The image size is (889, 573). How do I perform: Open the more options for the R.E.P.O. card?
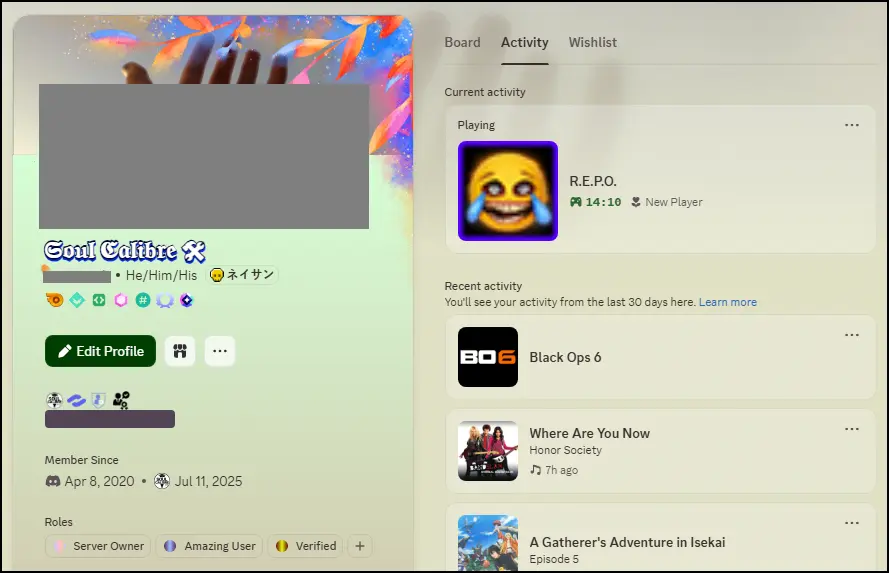852,125
